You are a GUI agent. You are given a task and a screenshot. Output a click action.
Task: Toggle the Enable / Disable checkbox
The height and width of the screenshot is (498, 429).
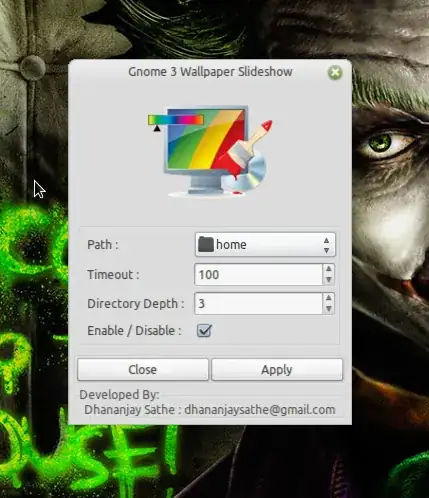click(204, 331)
